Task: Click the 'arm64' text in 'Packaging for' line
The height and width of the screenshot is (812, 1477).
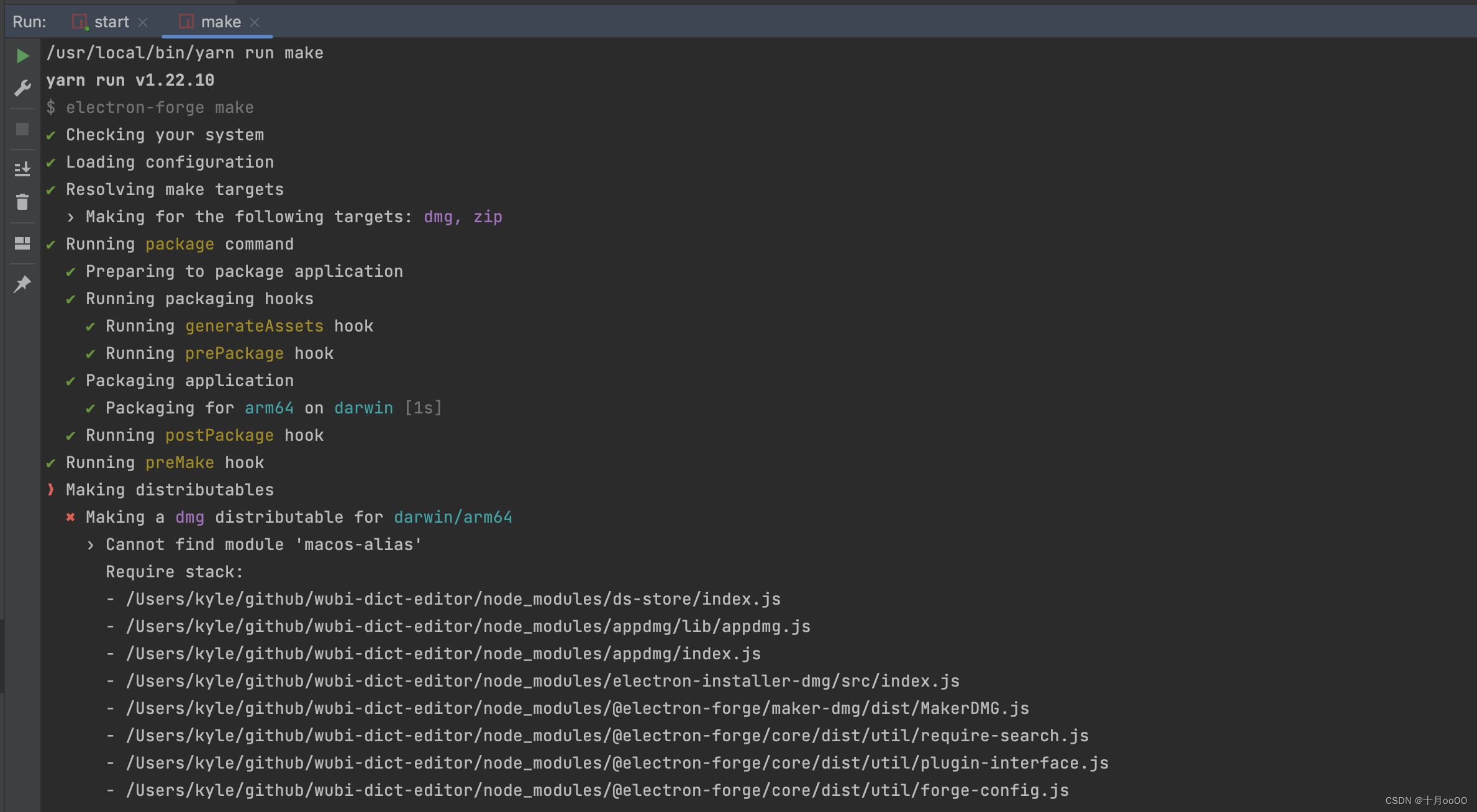Action: (270, 408)
